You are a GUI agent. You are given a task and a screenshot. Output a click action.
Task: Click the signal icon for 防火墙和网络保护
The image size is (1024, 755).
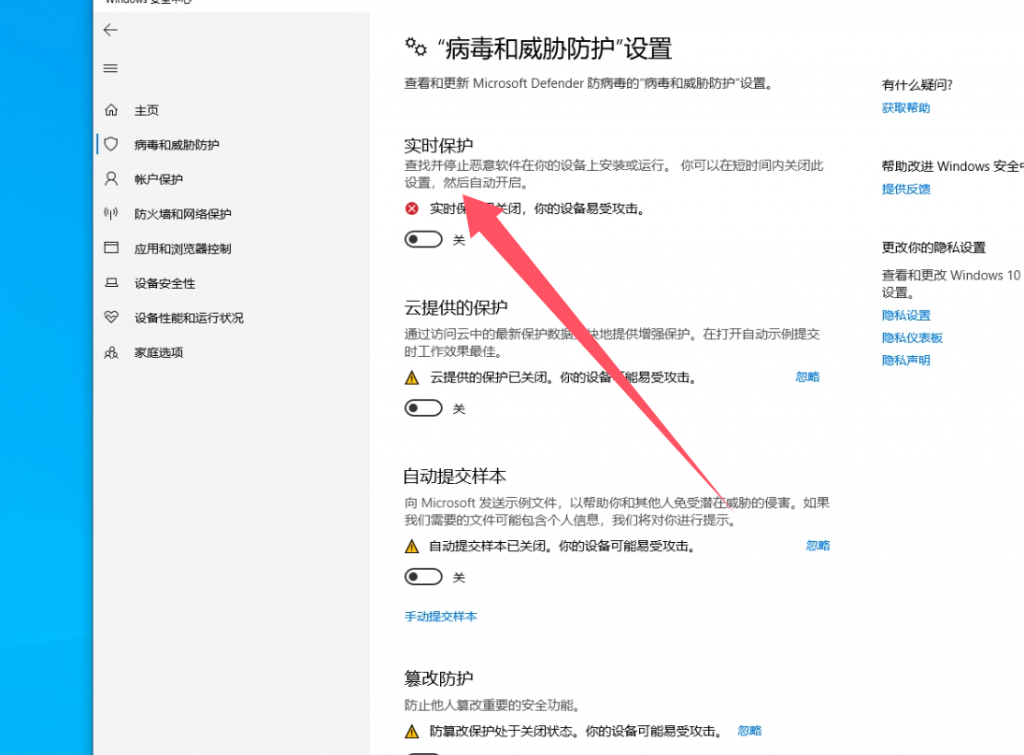pyautogui.click(x=111, y=214)
